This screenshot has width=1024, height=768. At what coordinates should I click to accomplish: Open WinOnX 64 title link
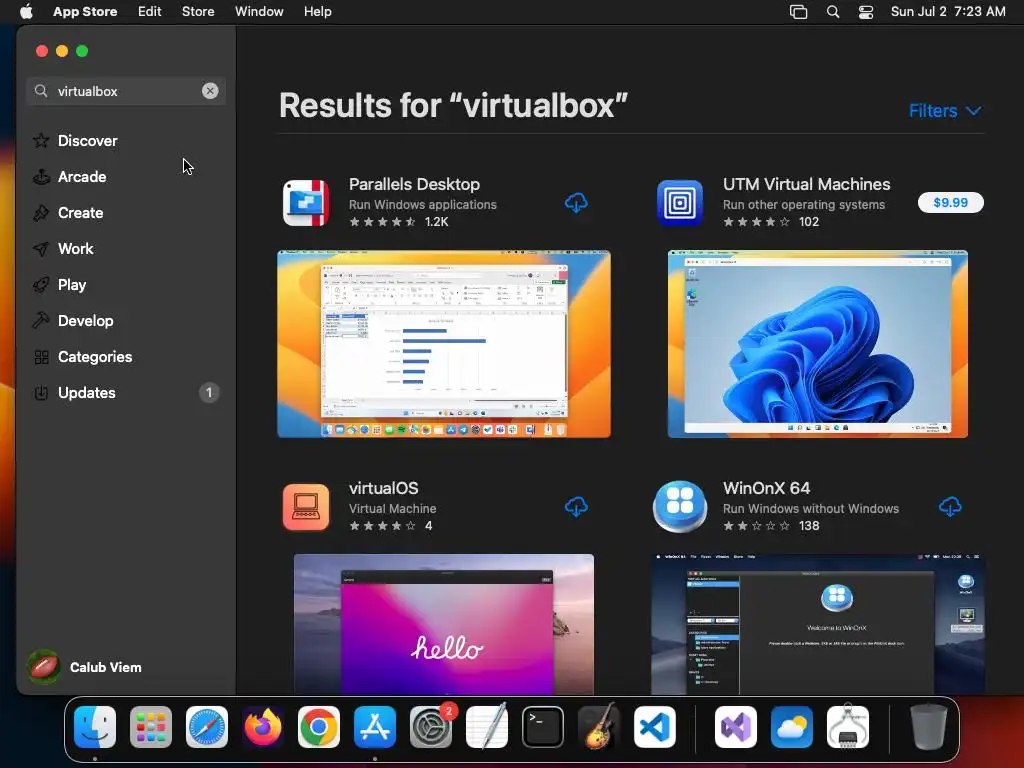(x=766, y=488)
